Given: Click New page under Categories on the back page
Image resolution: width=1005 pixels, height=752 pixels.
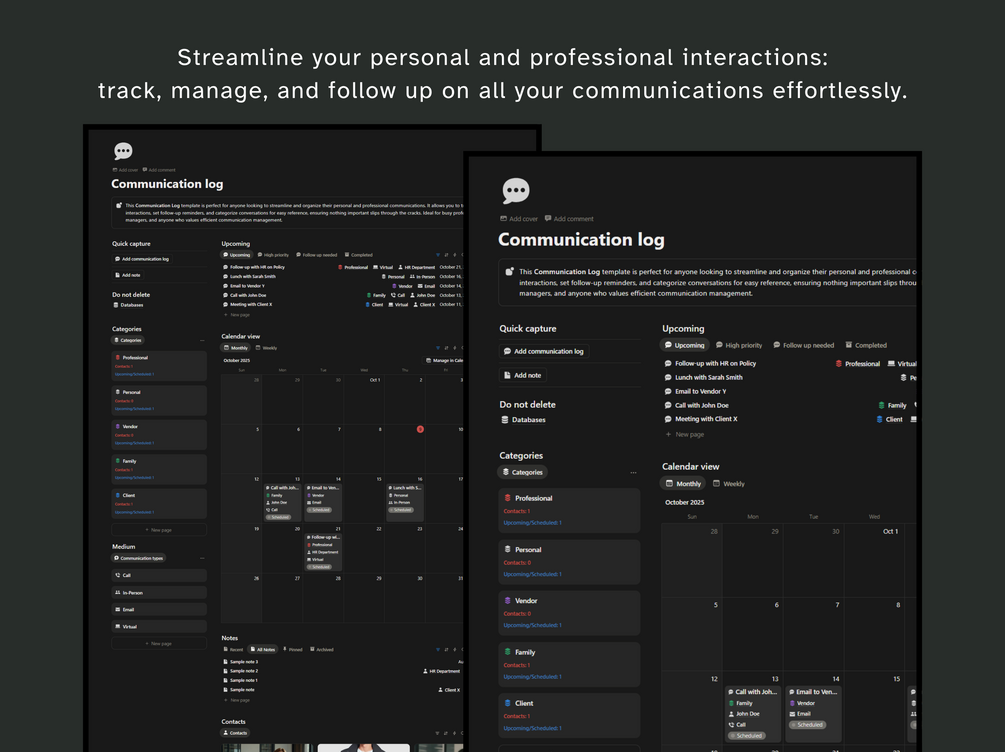Looking at the screenshot, I should click(x=159, y=530).
